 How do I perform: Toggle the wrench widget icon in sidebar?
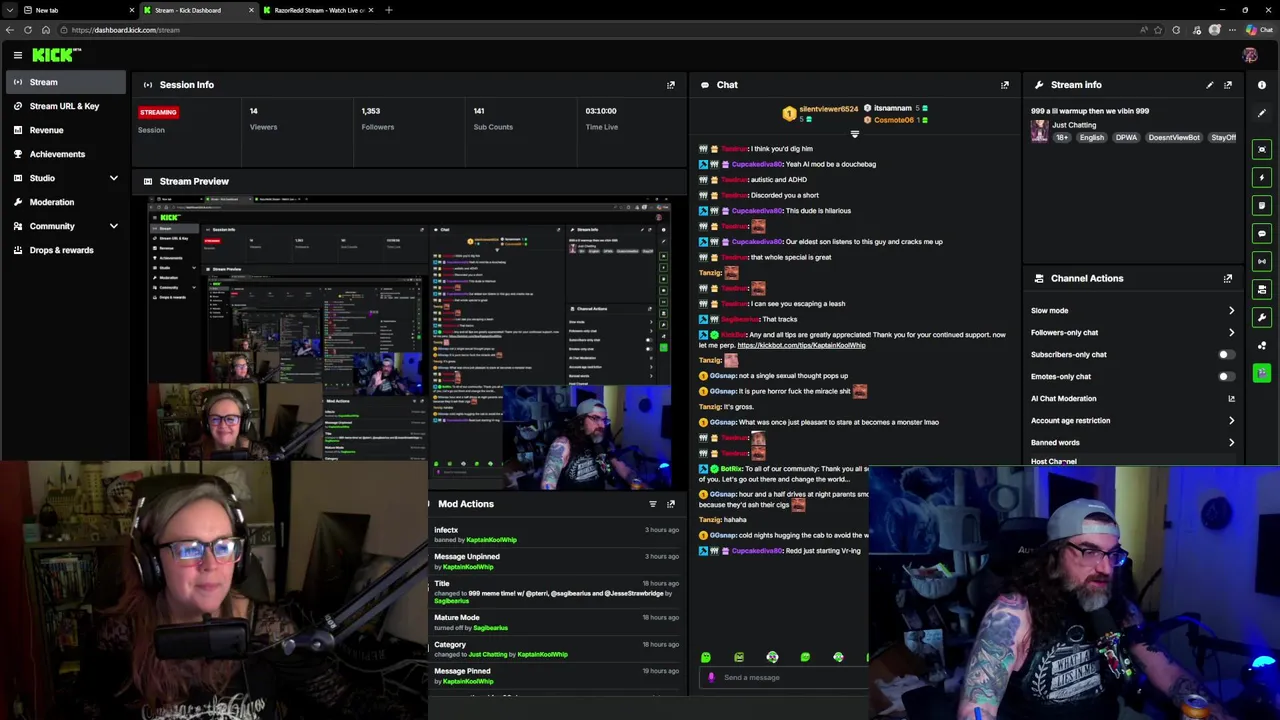pos(1262,317)
